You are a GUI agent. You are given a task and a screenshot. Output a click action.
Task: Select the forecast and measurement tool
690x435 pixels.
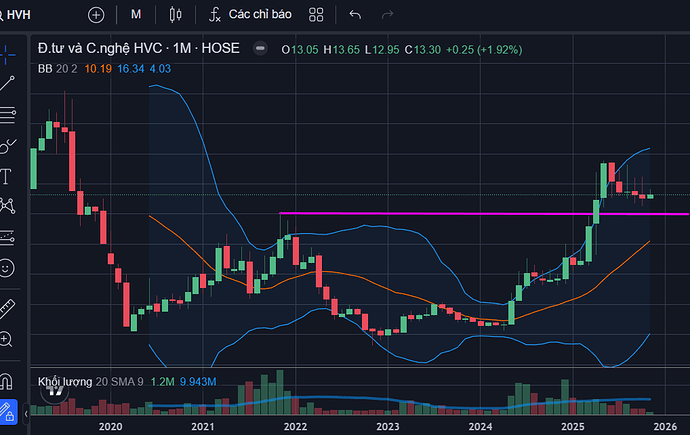(7, 238)
